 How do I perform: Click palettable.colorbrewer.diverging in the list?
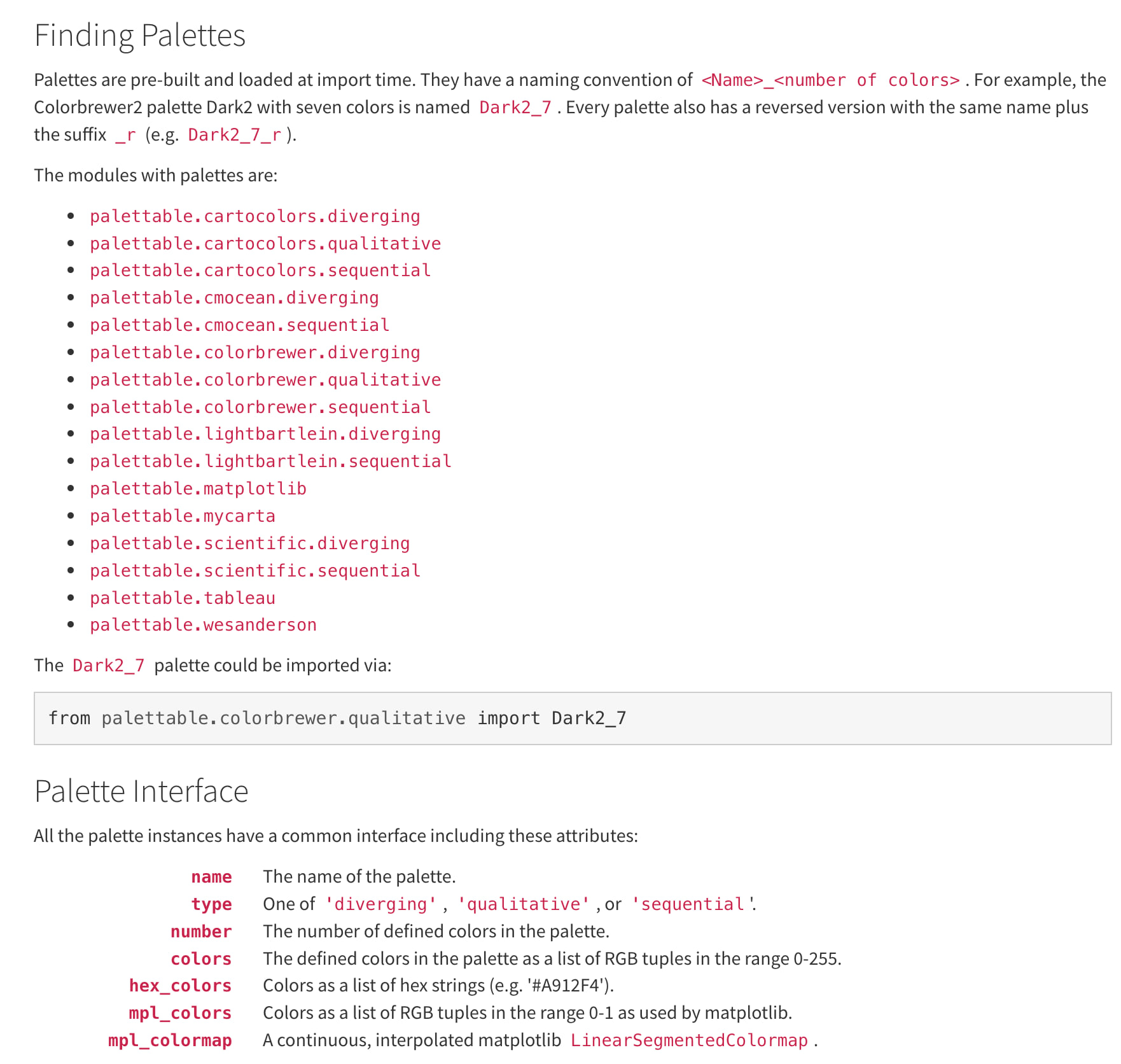point(254,353)
